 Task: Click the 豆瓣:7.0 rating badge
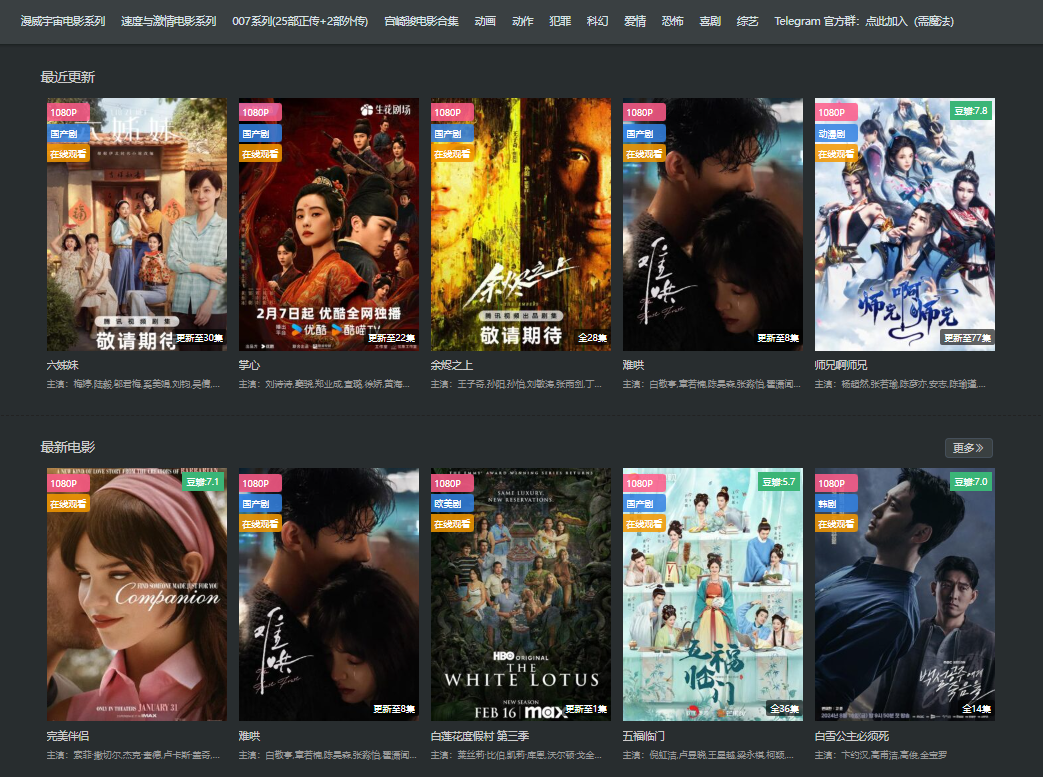(x=970, y=482)
